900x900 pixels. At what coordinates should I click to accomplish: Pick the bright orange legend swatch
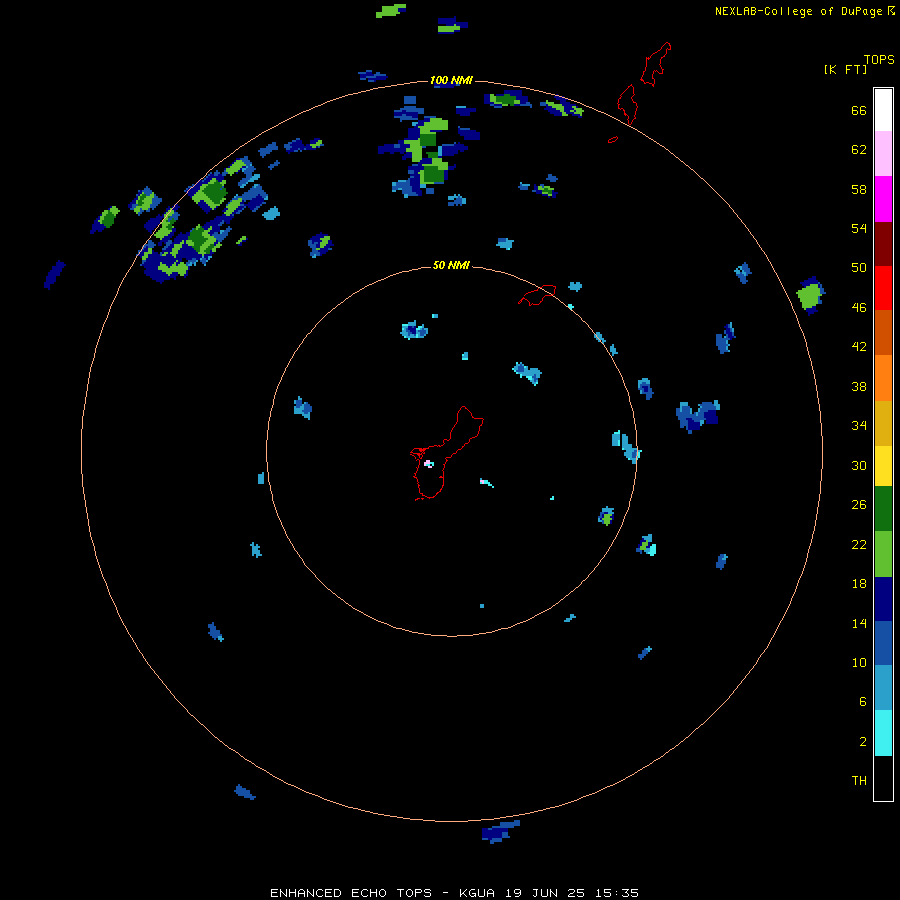point(883,378)
